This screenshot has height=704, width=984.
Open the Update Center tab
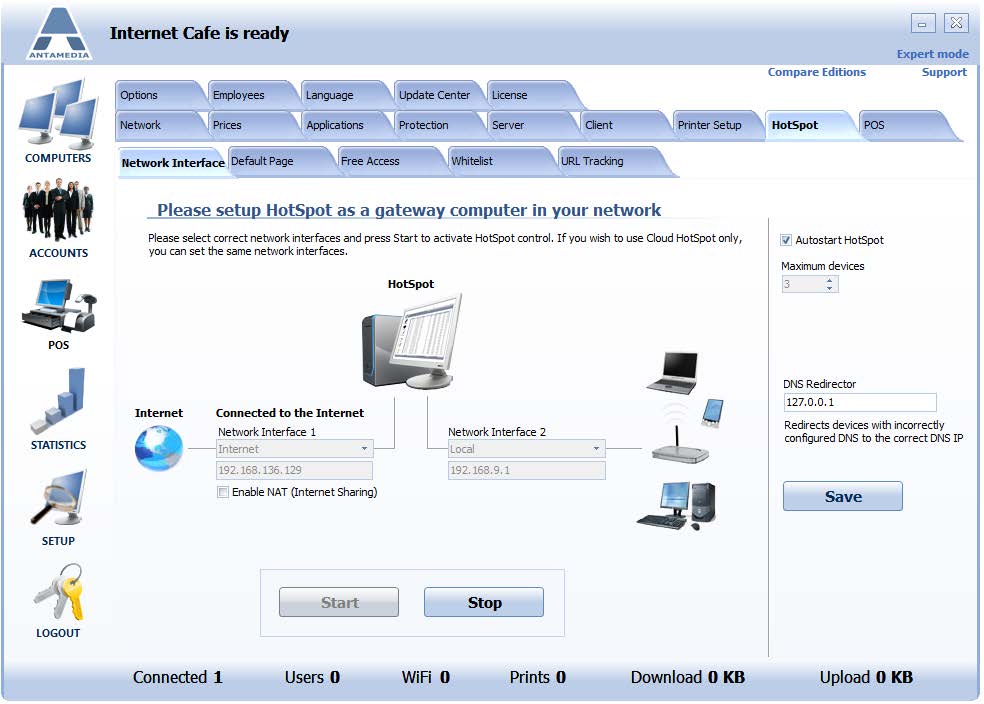pos(437,95)
